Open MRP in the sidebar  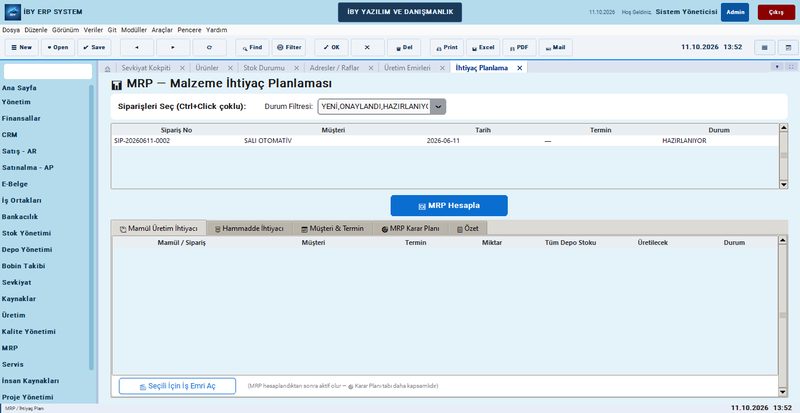point(10,348)
